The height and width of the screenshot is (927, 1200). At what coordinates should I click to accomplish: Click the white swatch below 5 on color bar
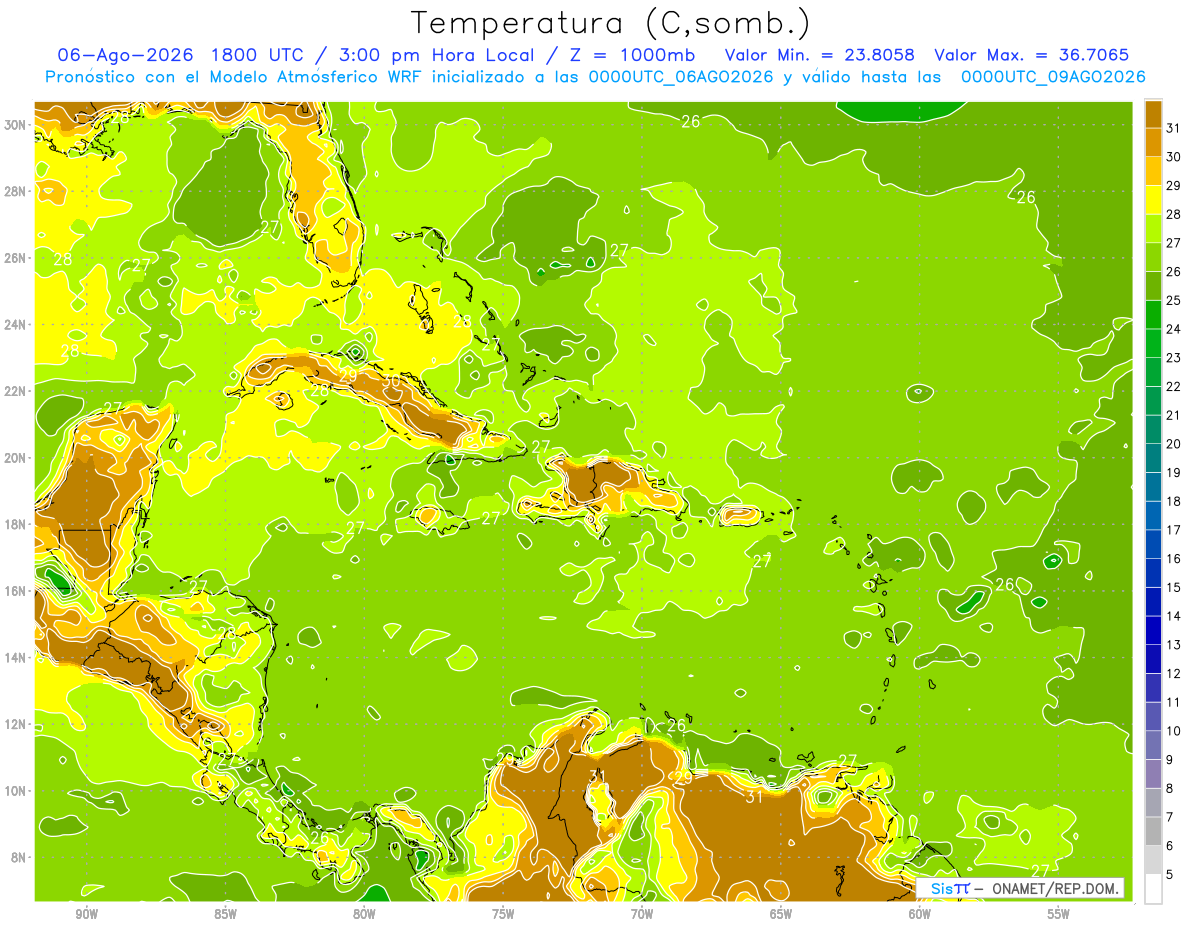pos(1153,889)
